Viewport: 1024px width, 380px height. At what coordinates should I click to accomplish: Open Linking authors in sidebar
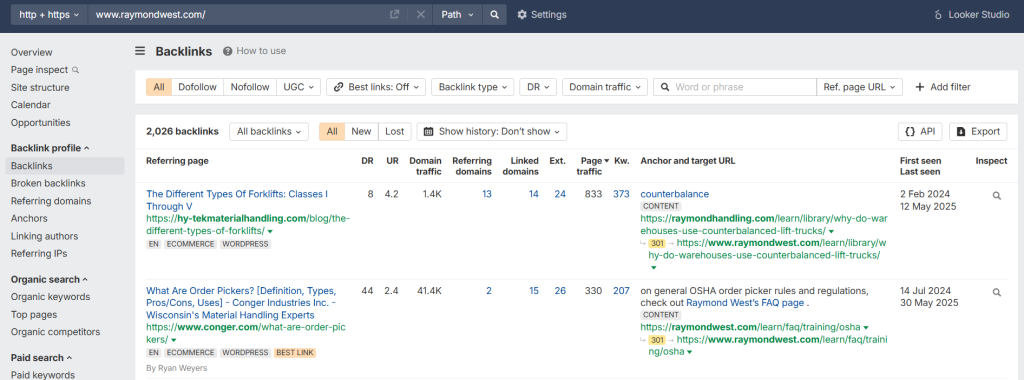[x=44, y=236]
